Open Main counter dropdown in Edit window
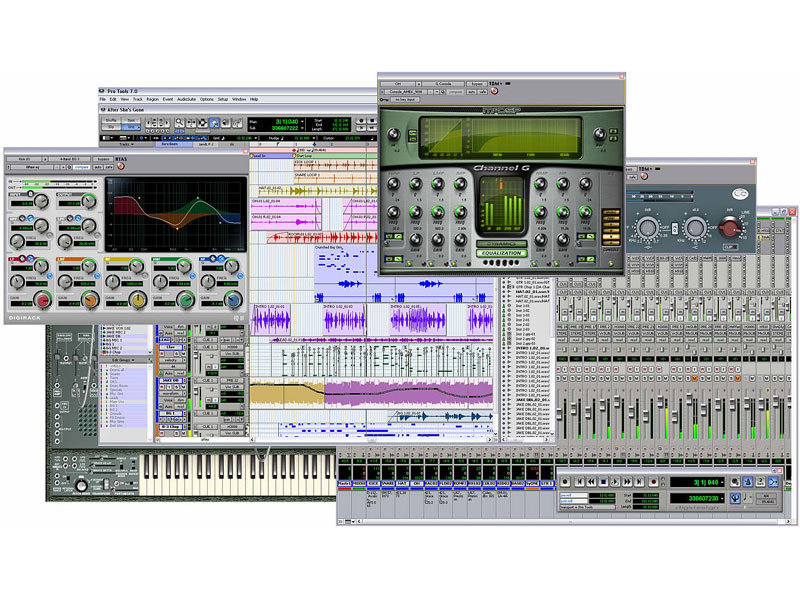Viewport: 800px width, 600px height. pos(303,121)
